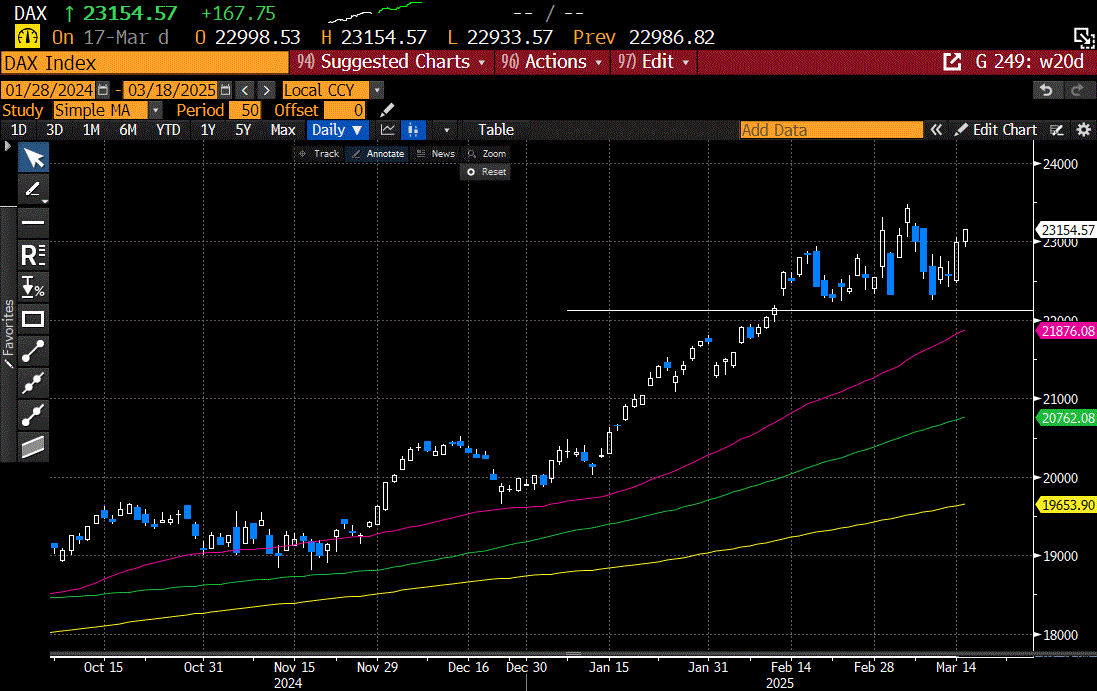
Task: Select the 6M time range
Action: coord(128,130)
